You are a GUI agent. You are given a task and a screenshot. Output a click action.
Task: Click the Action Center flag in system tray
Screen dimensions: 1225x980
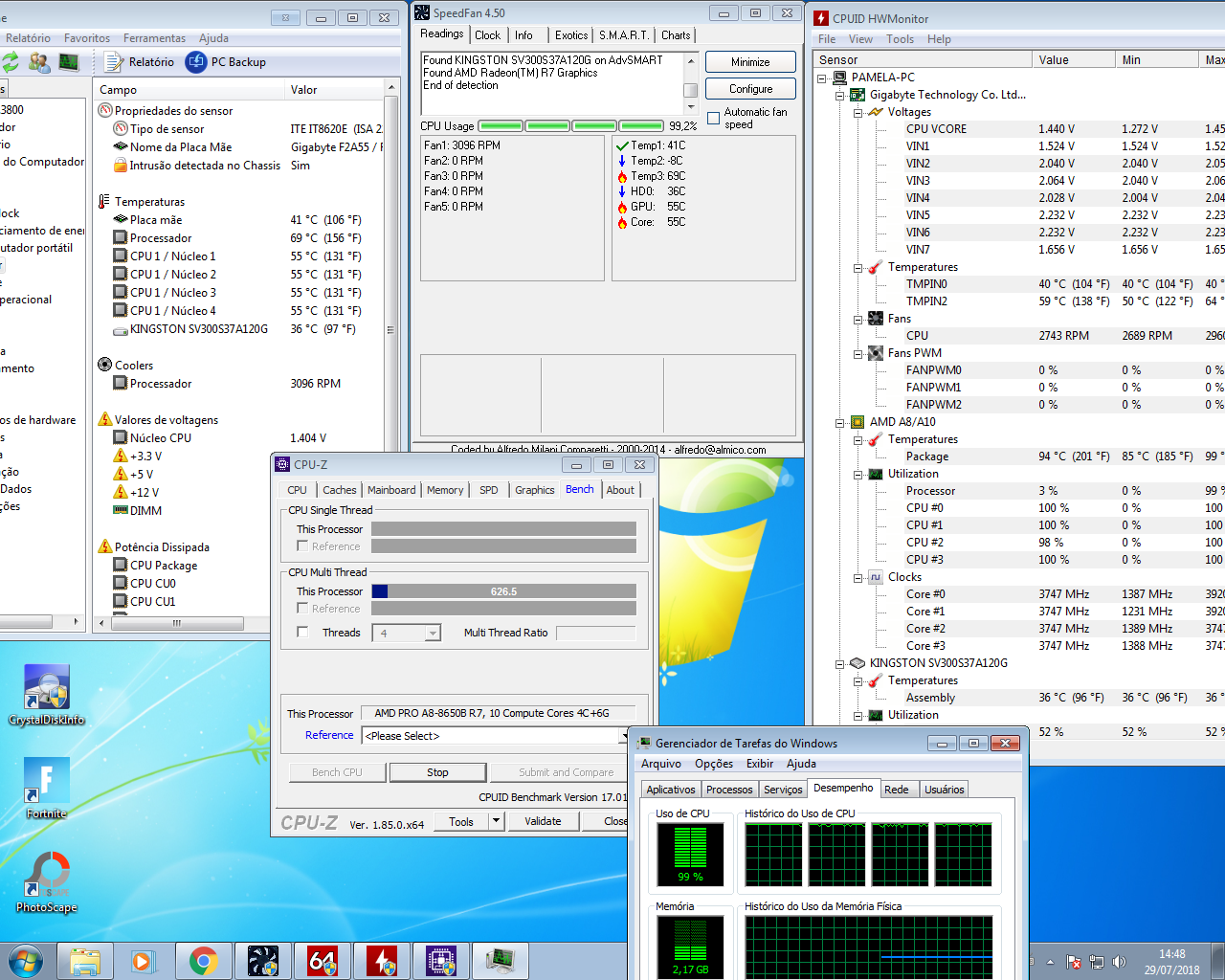pos(1074,962)
